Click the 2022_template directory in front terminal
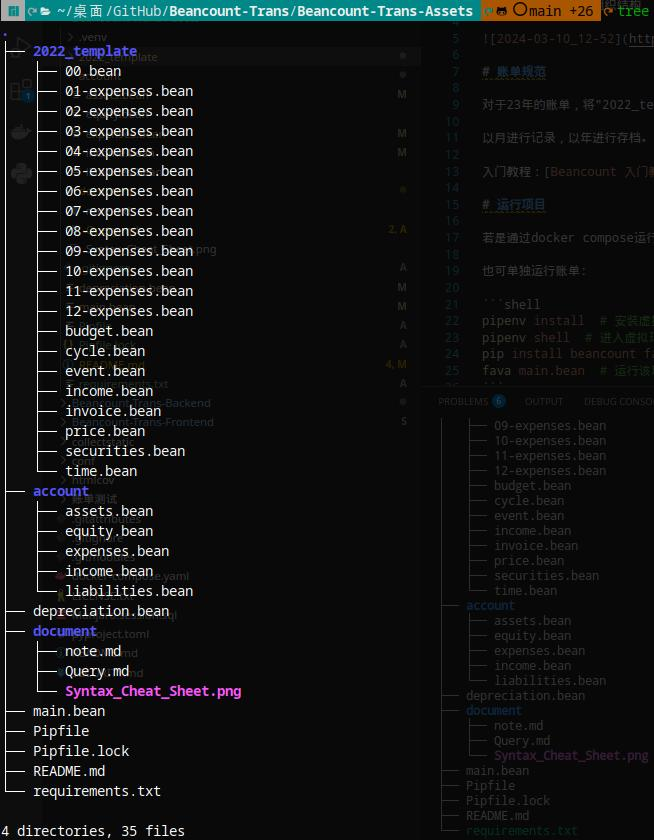654x840 pixels. point(85,51)
